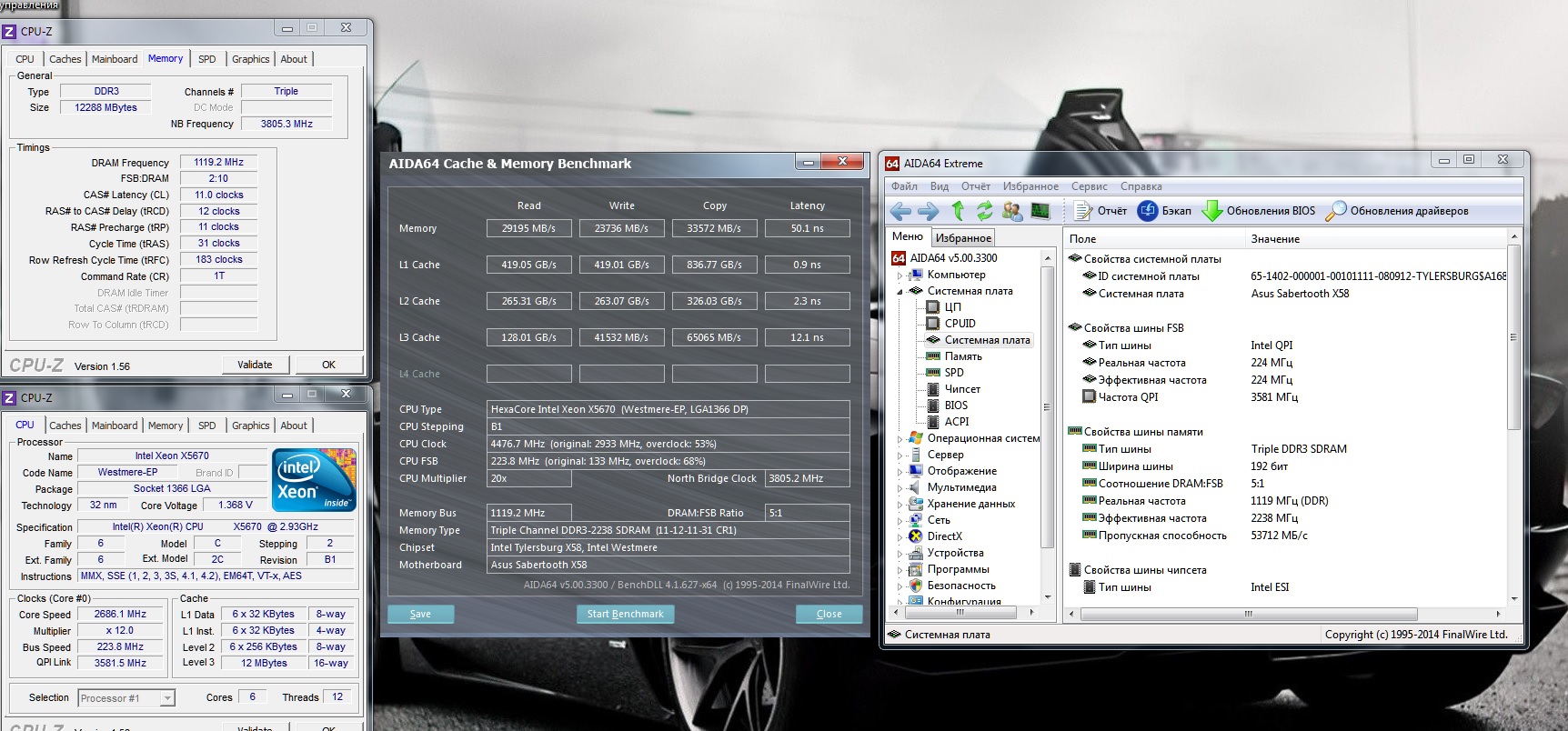Click the Memory Read 29195 MB/s field
This screenshot has height=731, width=1568.
(x=528, y=228)
